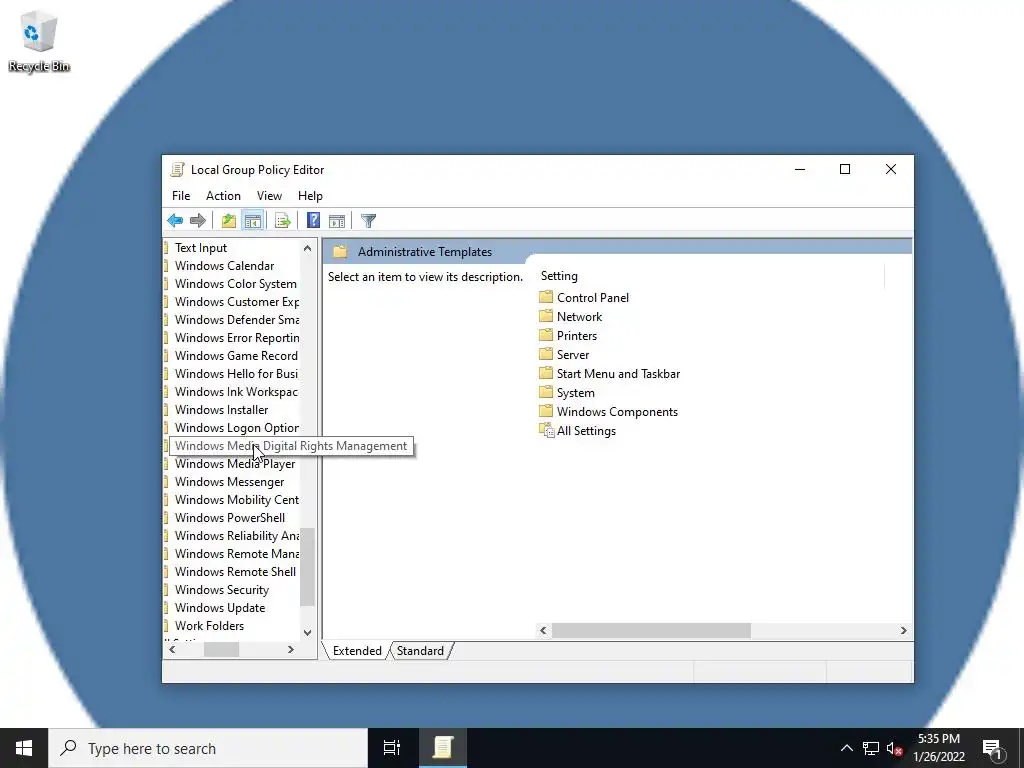The image size is (1024, 768).
Task: Click the All Settings icon
Action: point(546,430)
